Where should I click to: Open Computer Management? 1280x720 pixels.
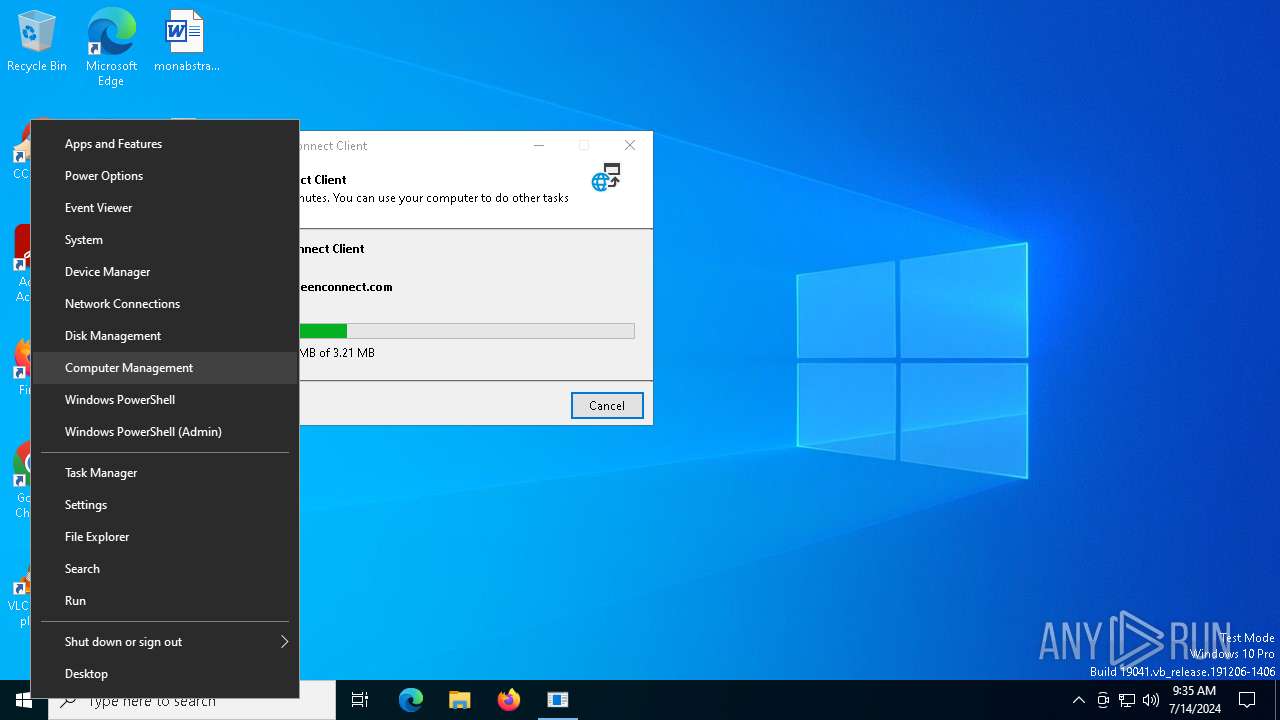(165, 368)
